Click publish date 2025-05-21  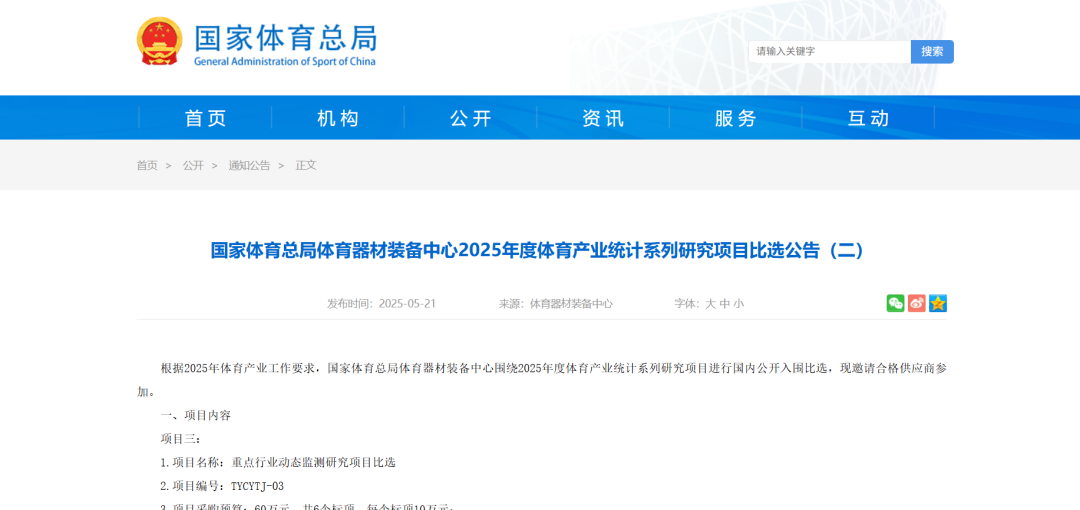click(x=407, y=304)
